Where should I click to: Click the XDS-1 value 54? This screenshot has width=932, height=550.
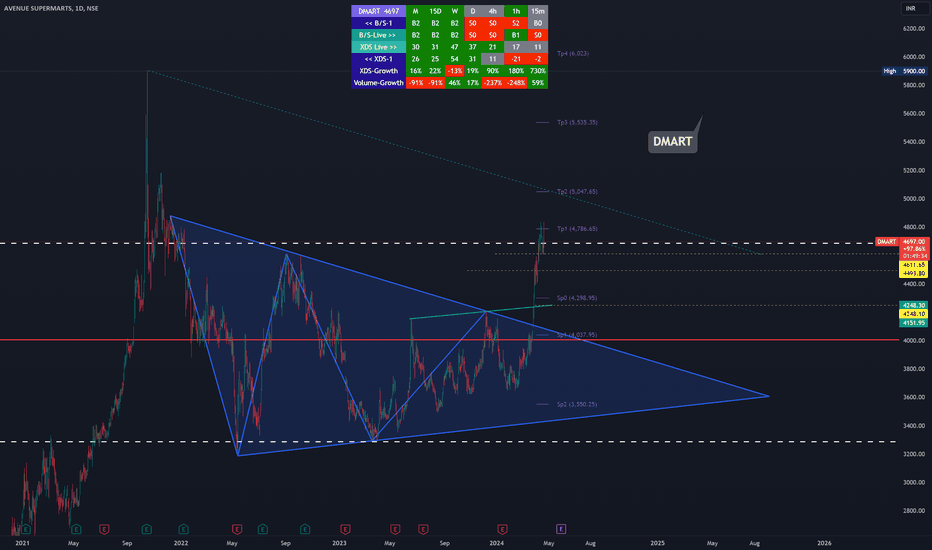coord(455,59)
